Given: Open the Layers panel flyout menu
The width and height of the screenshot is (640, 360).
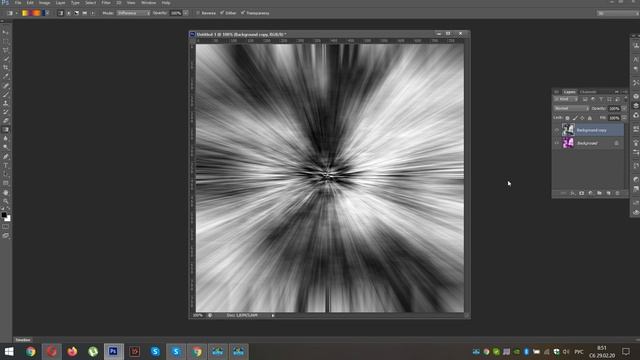Looking at the screenshot, I should (624, 92).
